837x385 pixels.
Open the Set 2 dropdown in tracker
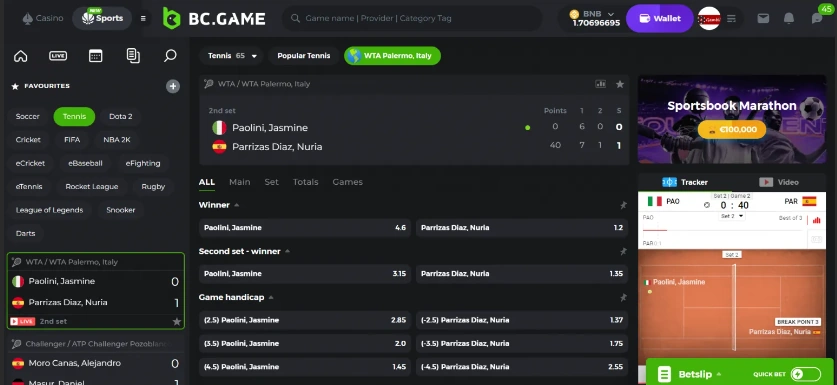(x=732, y=216)
